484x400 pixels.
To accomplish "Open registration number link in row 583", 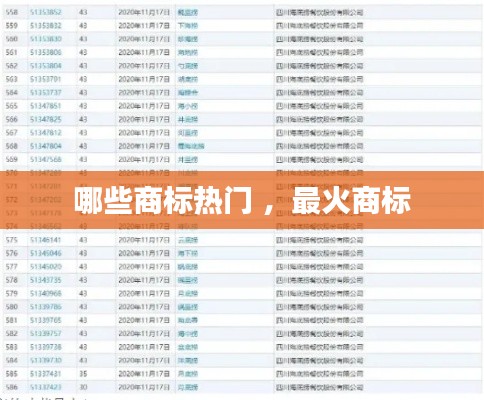I will coord(46,347).
